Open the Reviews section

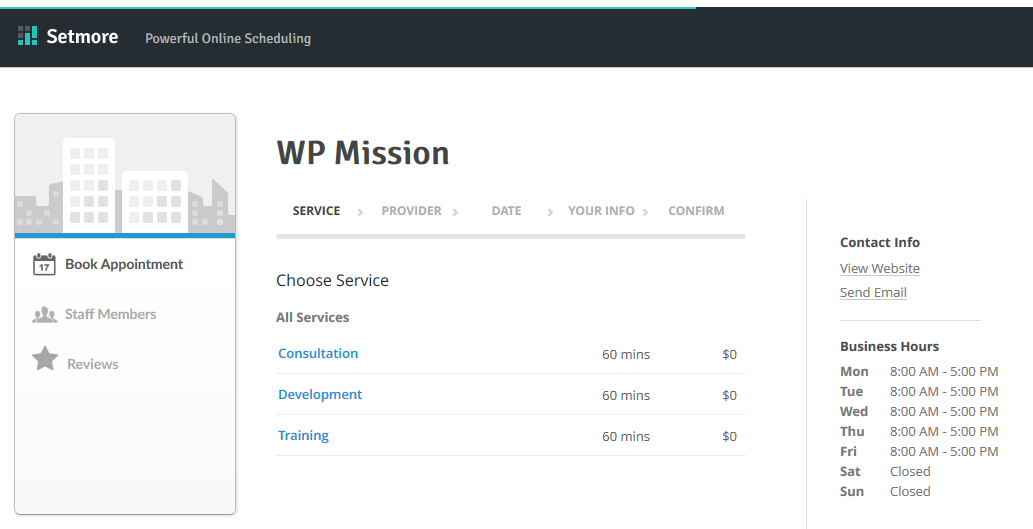93,364
